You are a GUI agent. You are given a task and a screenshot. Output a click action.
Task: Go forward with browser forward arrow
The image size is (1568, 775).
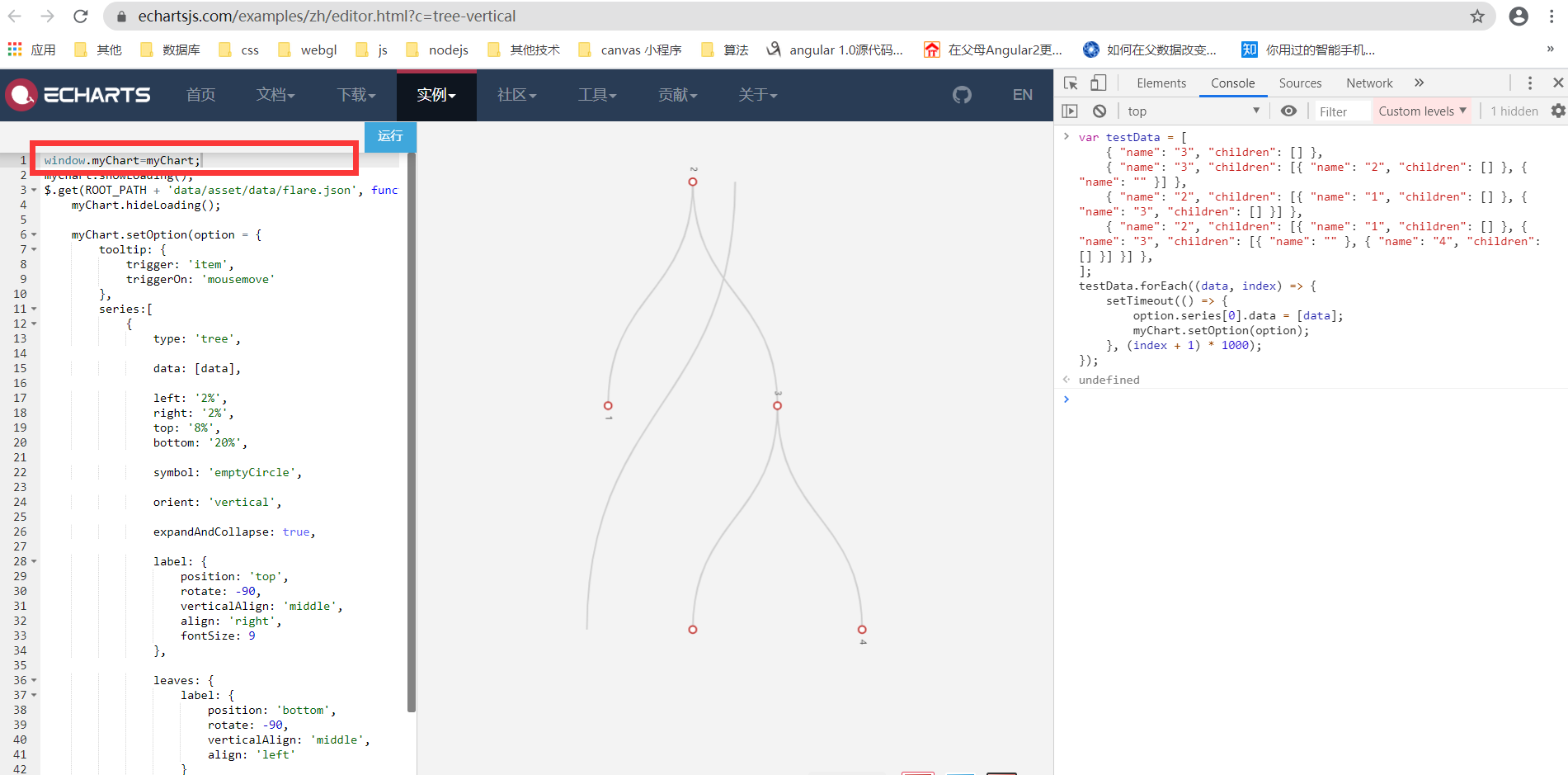pos(48,17)
